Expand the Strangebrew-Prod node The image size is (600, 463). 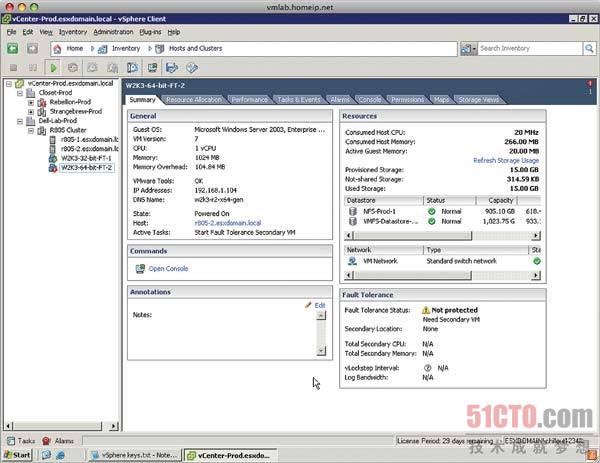[31, 112]
